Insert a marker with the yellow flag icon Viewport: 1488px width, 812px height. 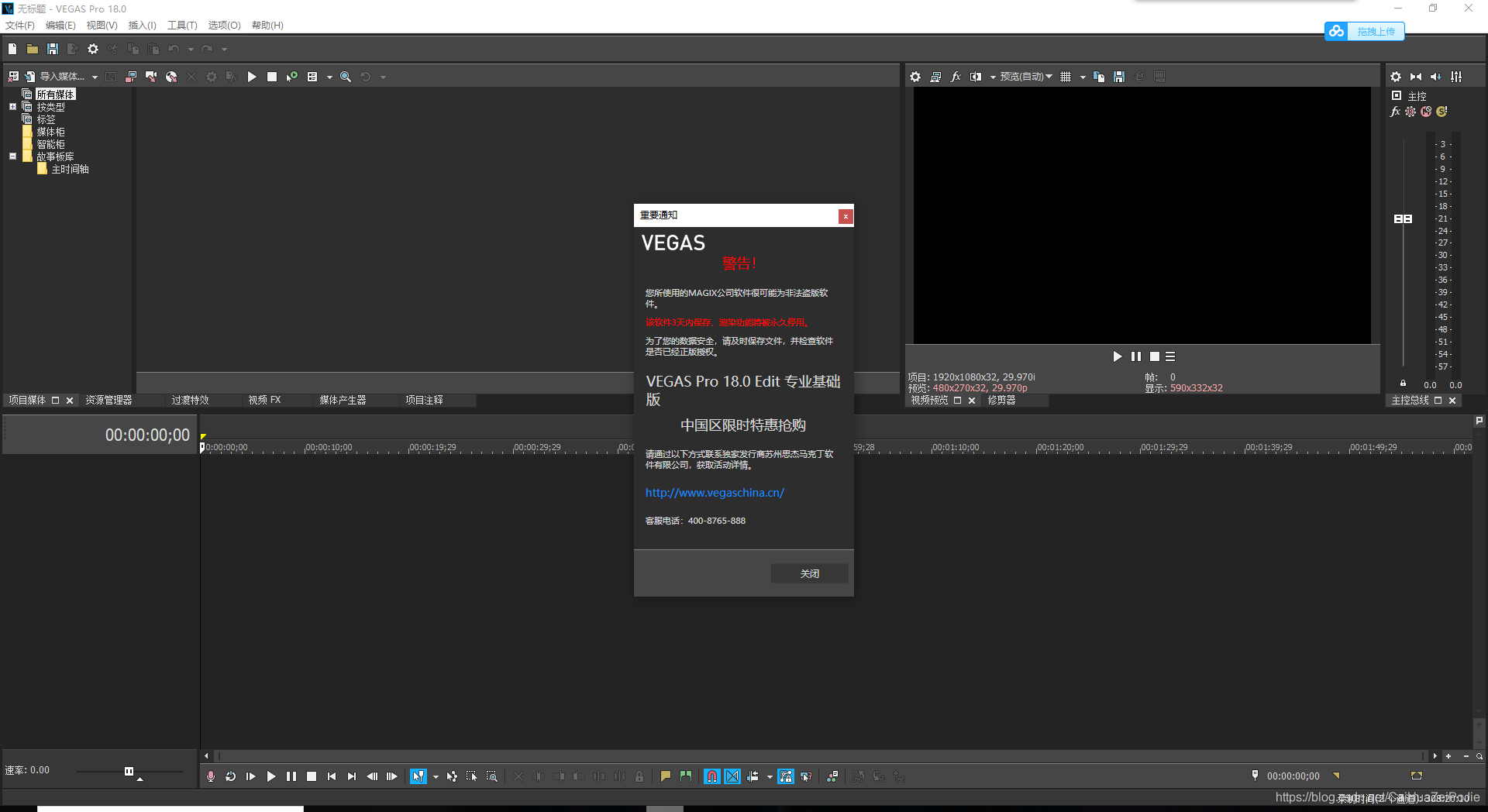click(x=666, y=776)
